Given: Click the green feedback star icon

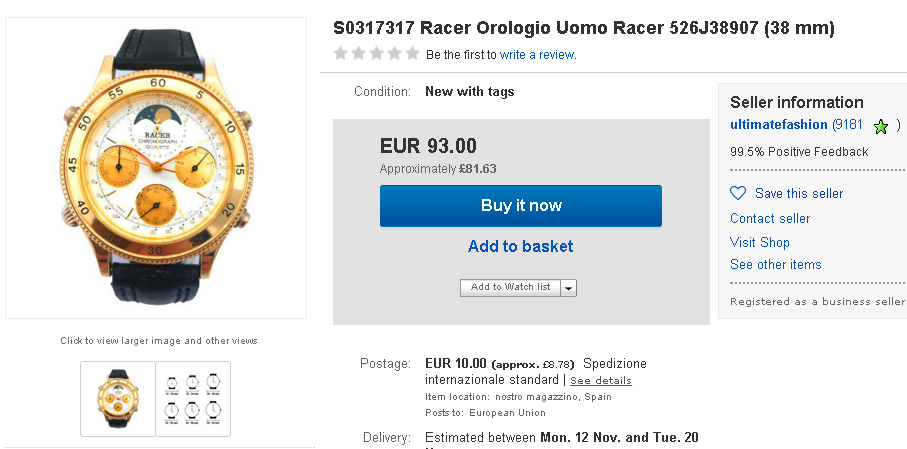Looking at the screenshot, I should [x=880, y=126].
